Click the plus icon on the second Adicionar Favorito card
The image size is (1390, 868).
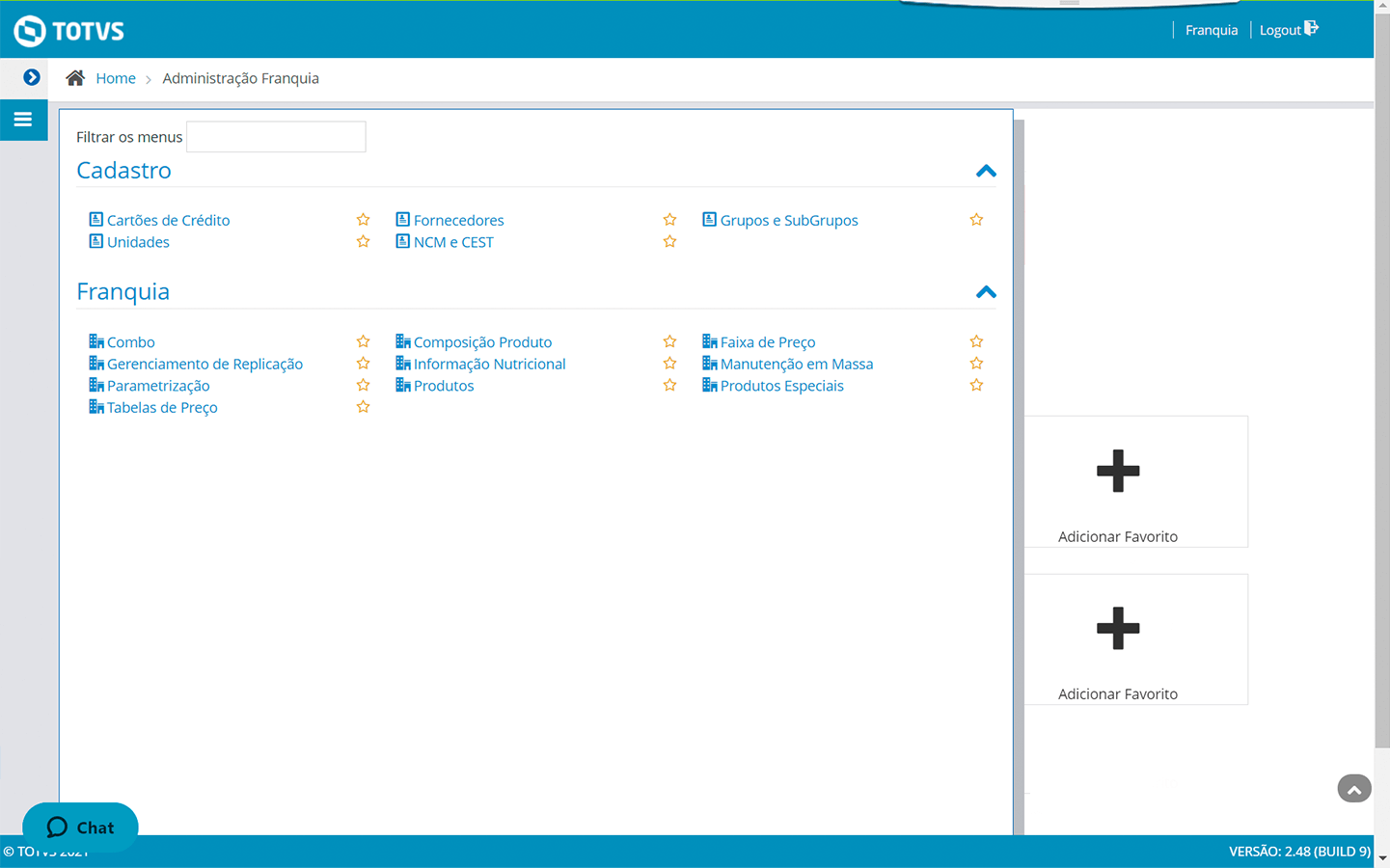1118,629
